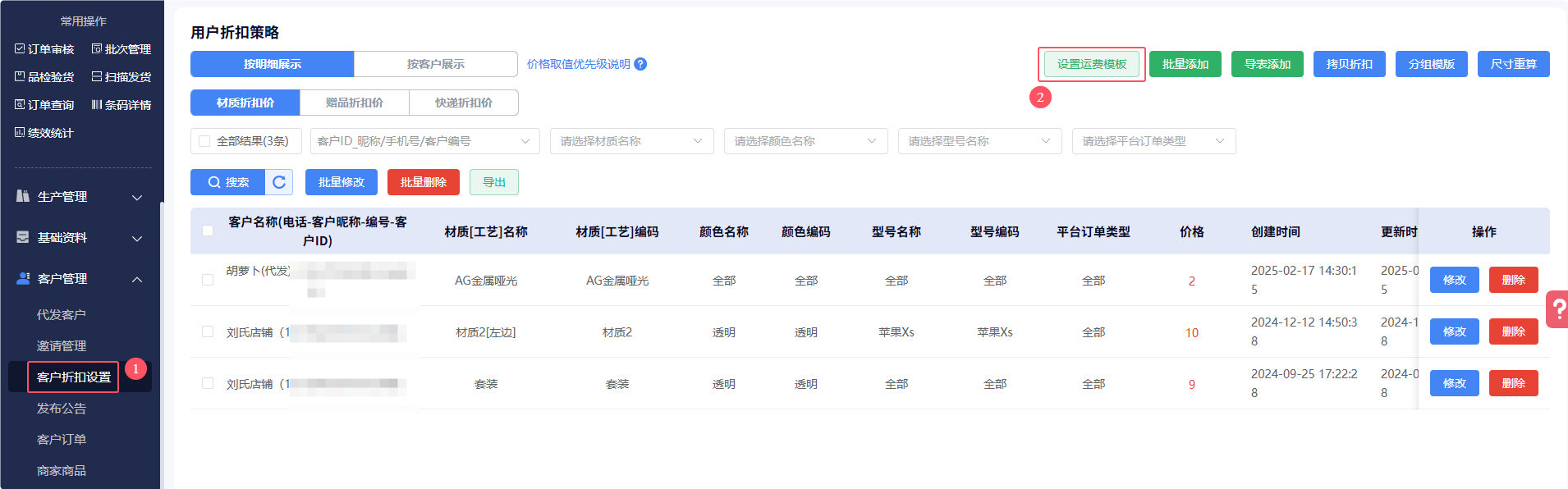Open 扫描发货 shortcut in sidebar
Screen dimensions: 1568x489
121,77
